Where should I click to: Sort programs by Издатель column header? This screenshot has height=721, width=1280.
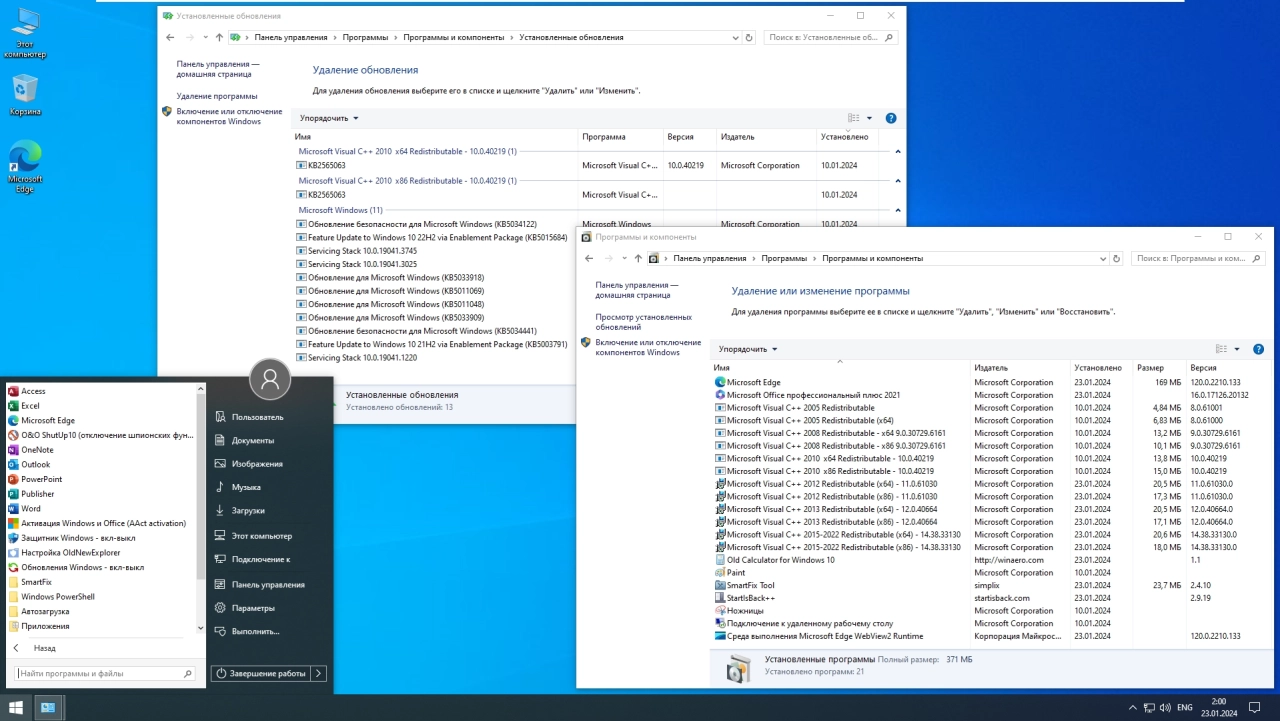pyautogui.click(x=1020, y=368)
